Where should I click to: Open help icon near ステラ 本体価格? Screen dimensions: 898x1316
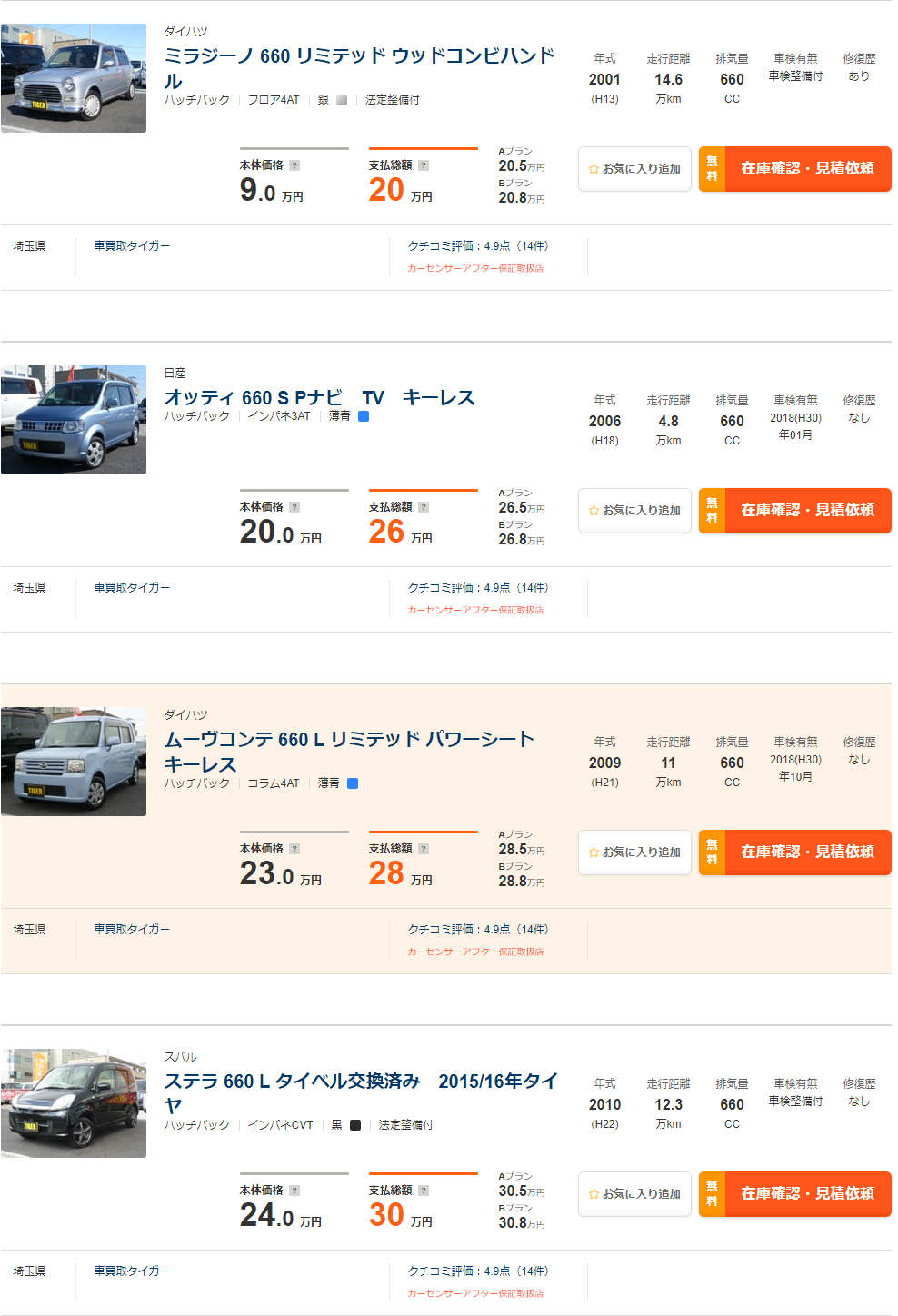(293, 1189)
